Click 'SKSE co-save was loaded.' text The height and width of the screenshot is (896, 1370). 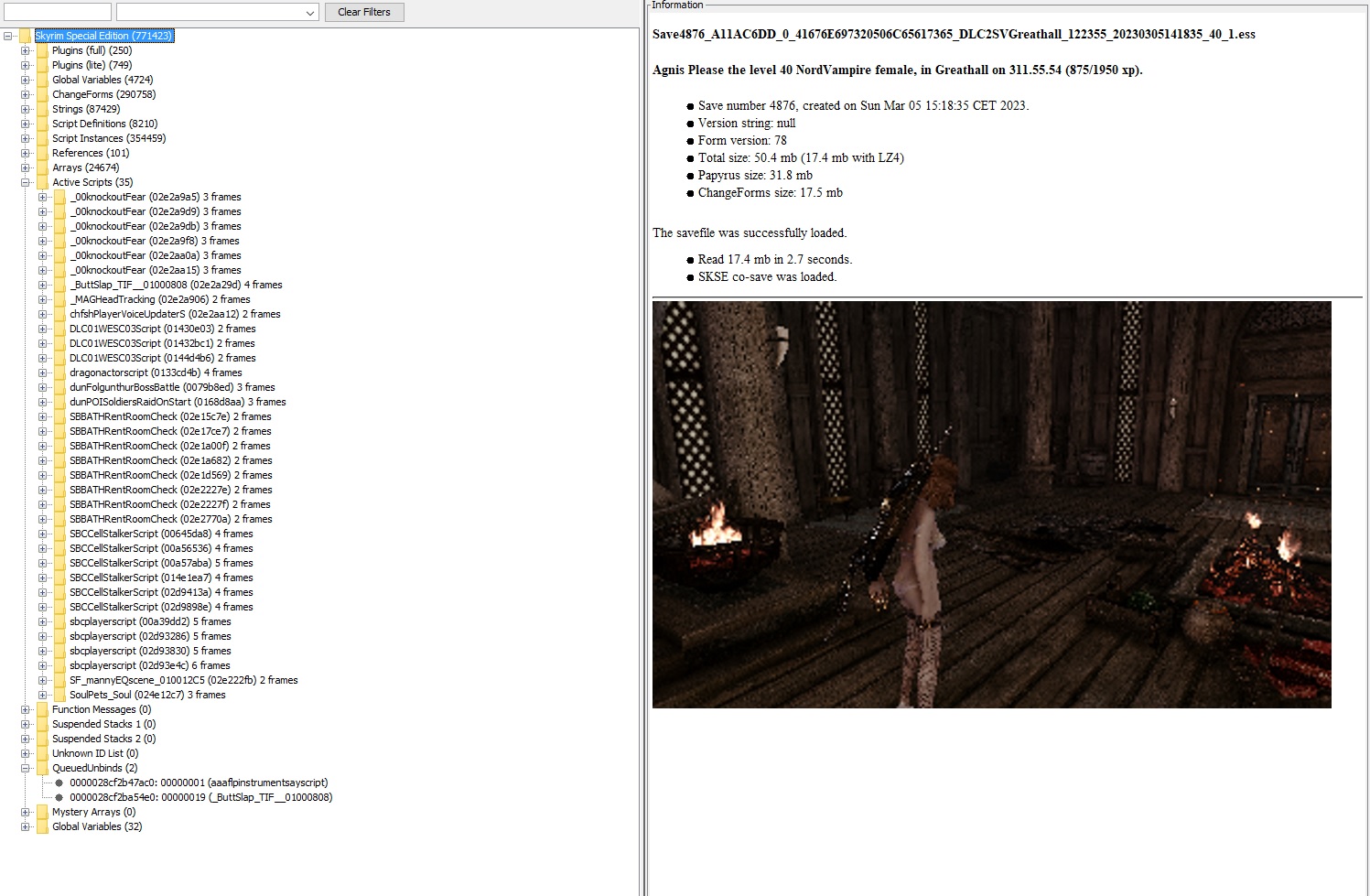(x=767, y=276)
